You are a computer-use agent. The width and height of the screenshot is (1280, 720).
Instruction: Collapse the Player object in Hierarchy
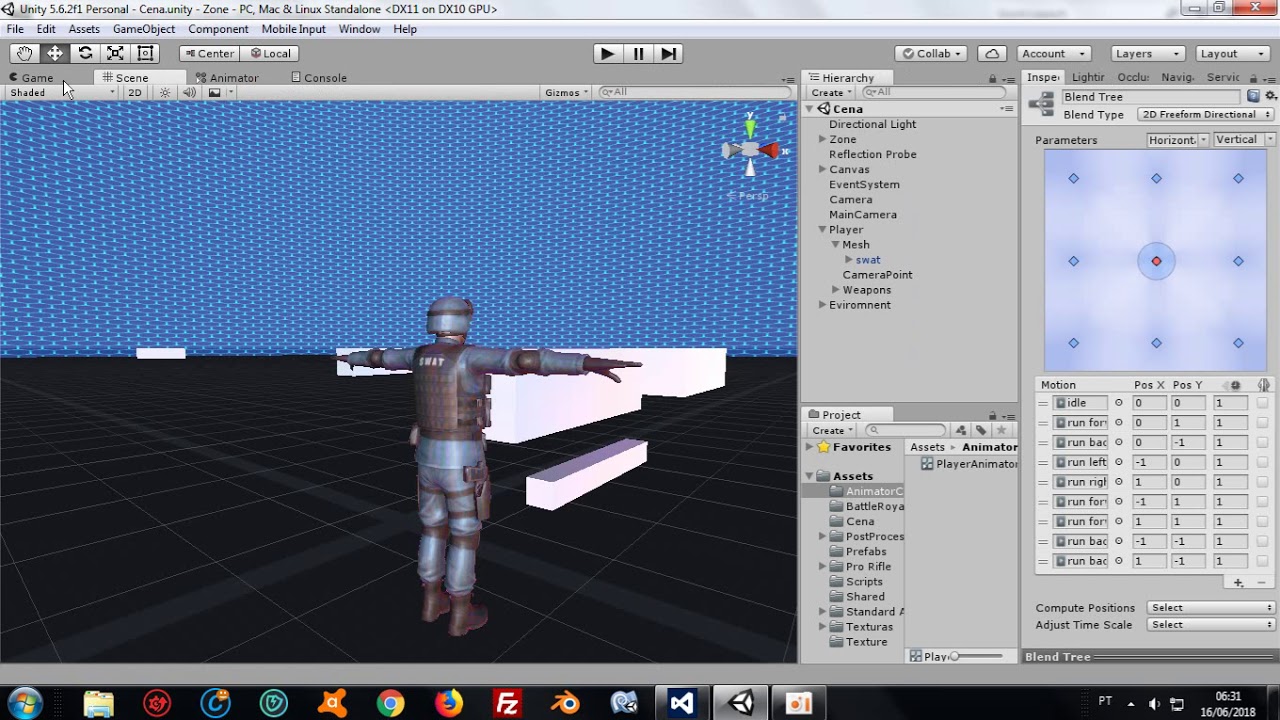pyautogui.click(x=822, y=229)
